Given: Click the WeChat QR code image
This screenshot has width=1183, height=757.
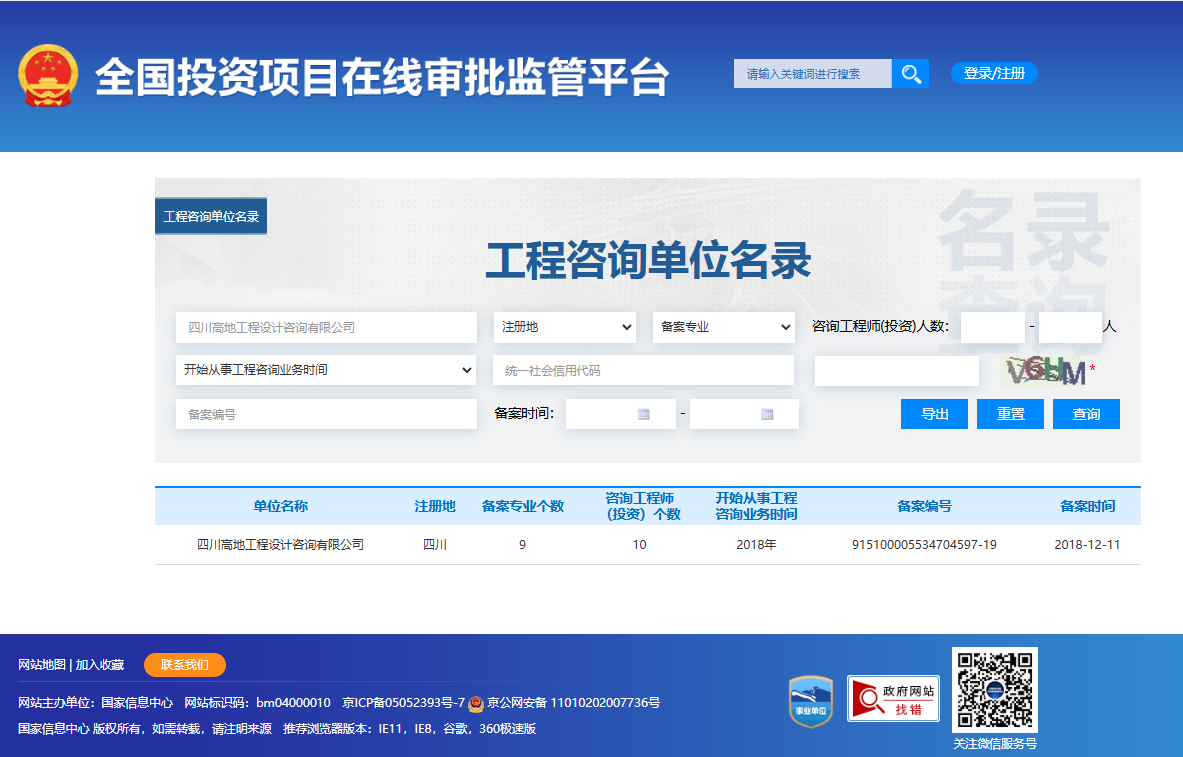Looking at the screenshot, I should [994, 690].
